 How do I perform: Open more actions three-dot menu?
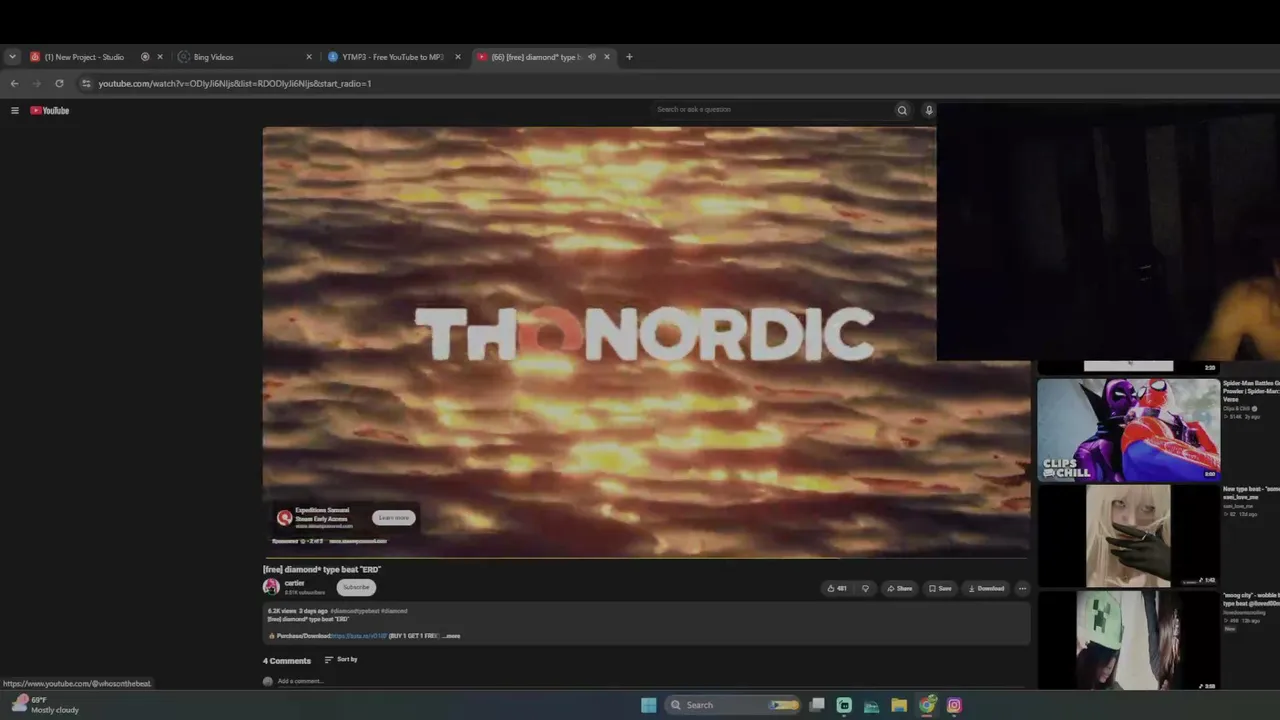pyautogui.click(x=1022, y=588)
